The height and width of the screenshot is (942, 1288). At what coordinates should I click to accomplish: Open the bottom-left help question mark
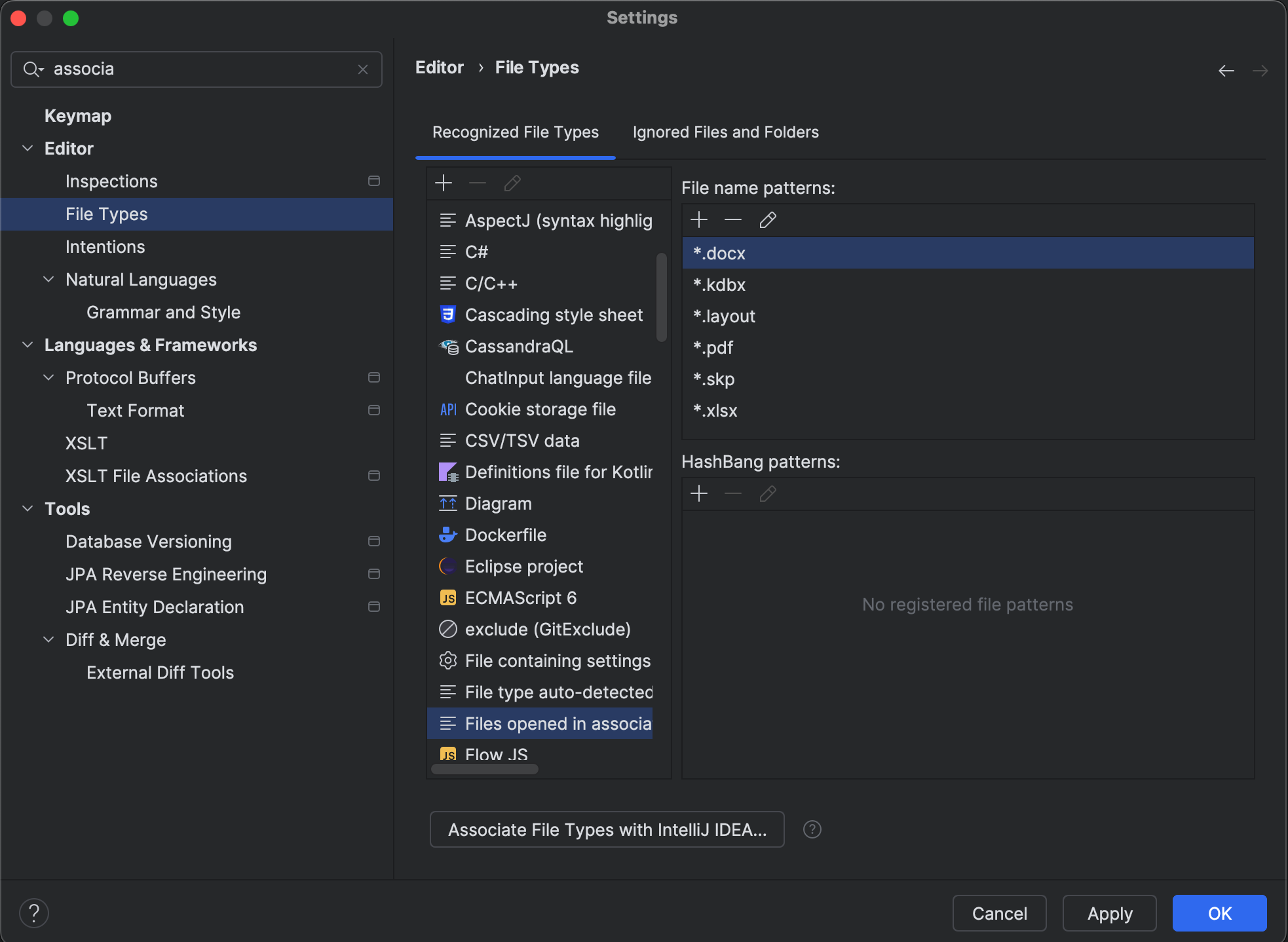[34, 913]
